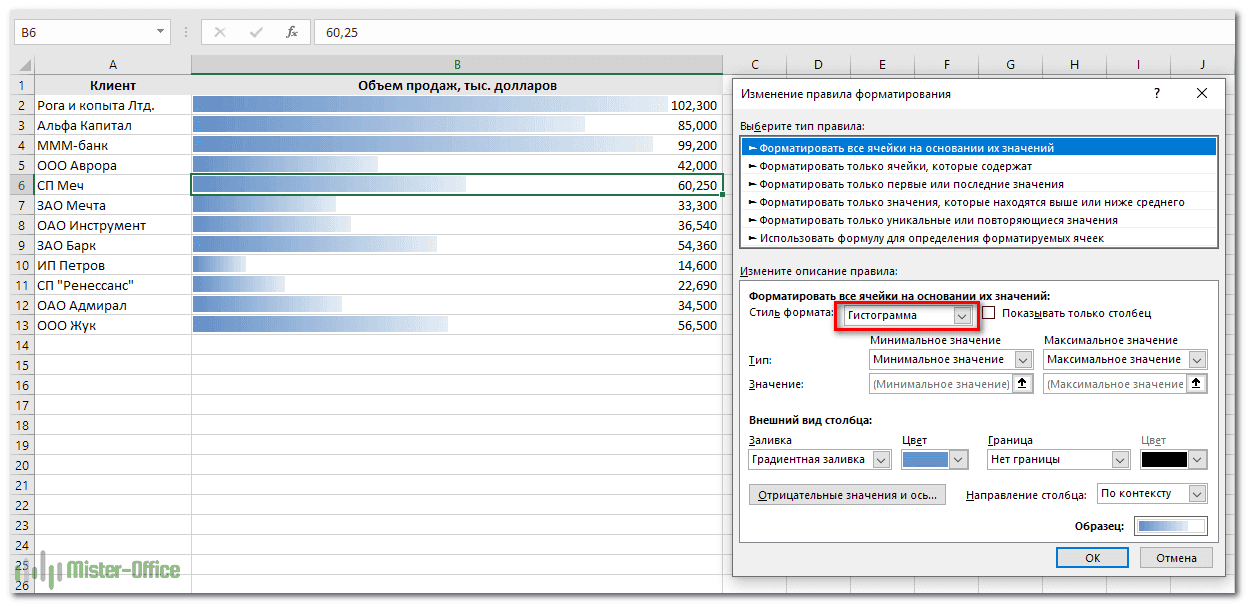Image resolution: width=1246 pixels, height=604 pixels.
Task: Click the dialog help question mark
Action: [x=1157, y=93]
